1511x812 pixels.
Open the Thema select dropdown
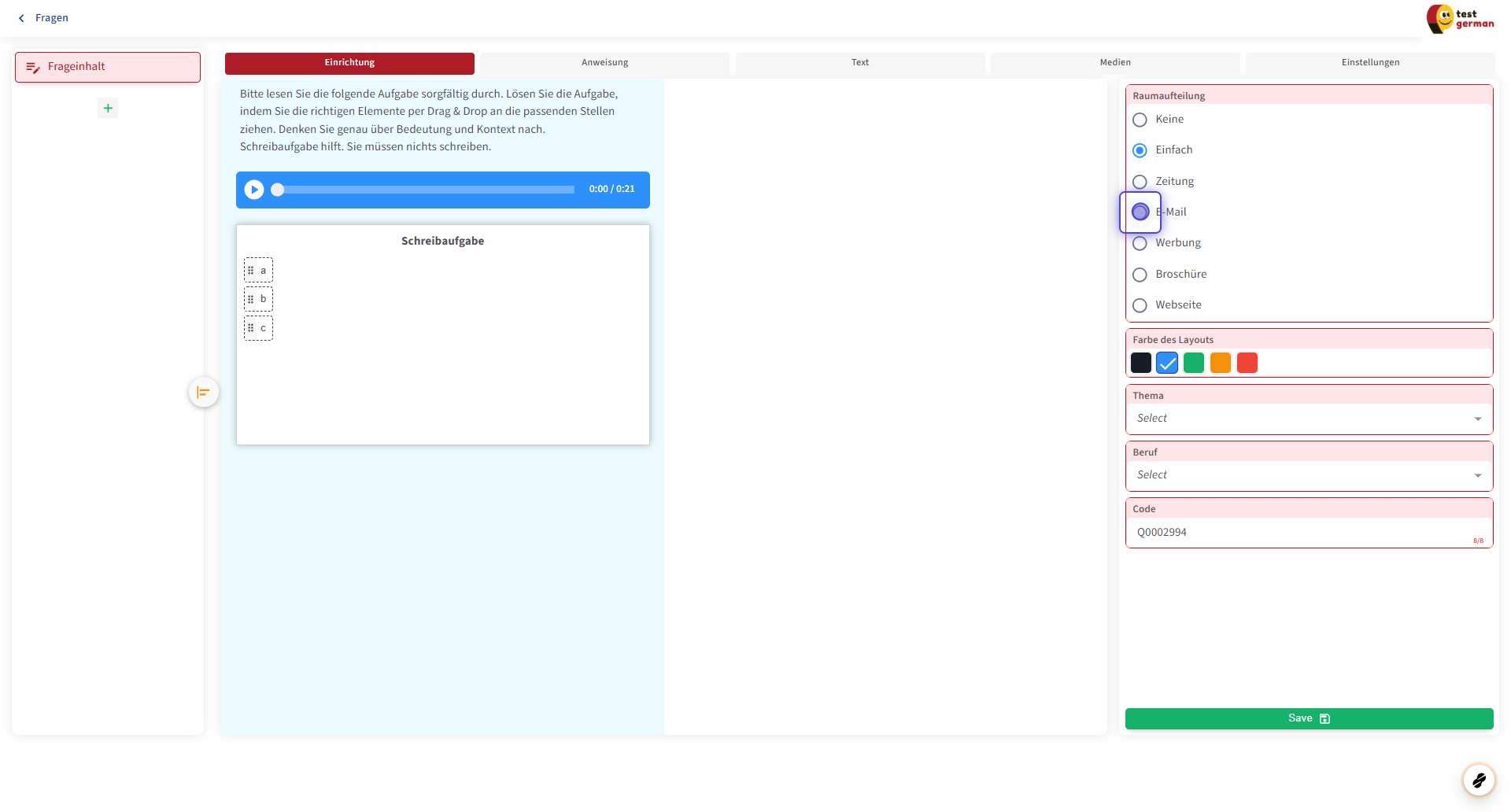point(1308,419)
